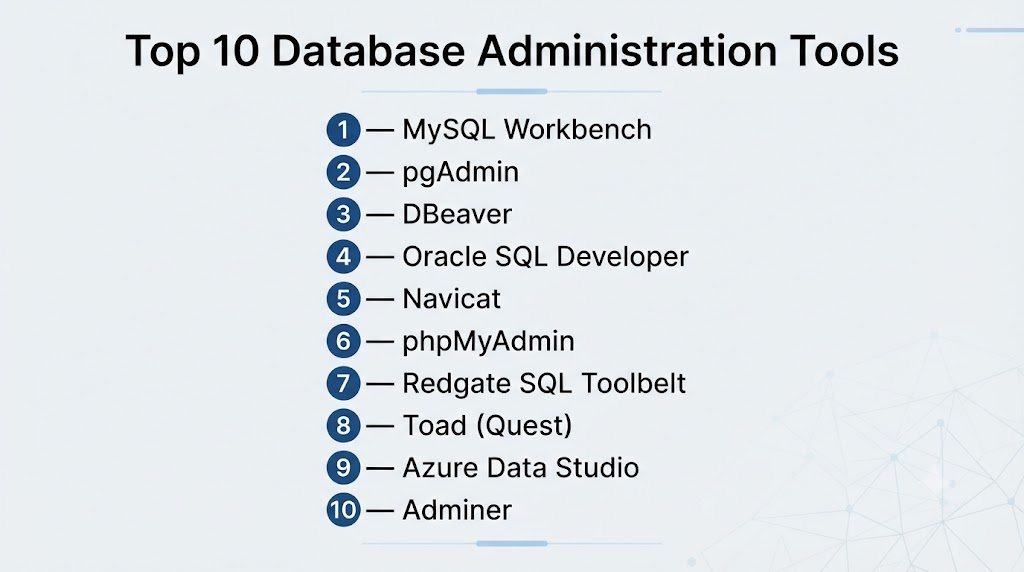Select the 'Navicat' list entry
The width and height of the screenshot is (1024, 572).
[x=451, y=299]
